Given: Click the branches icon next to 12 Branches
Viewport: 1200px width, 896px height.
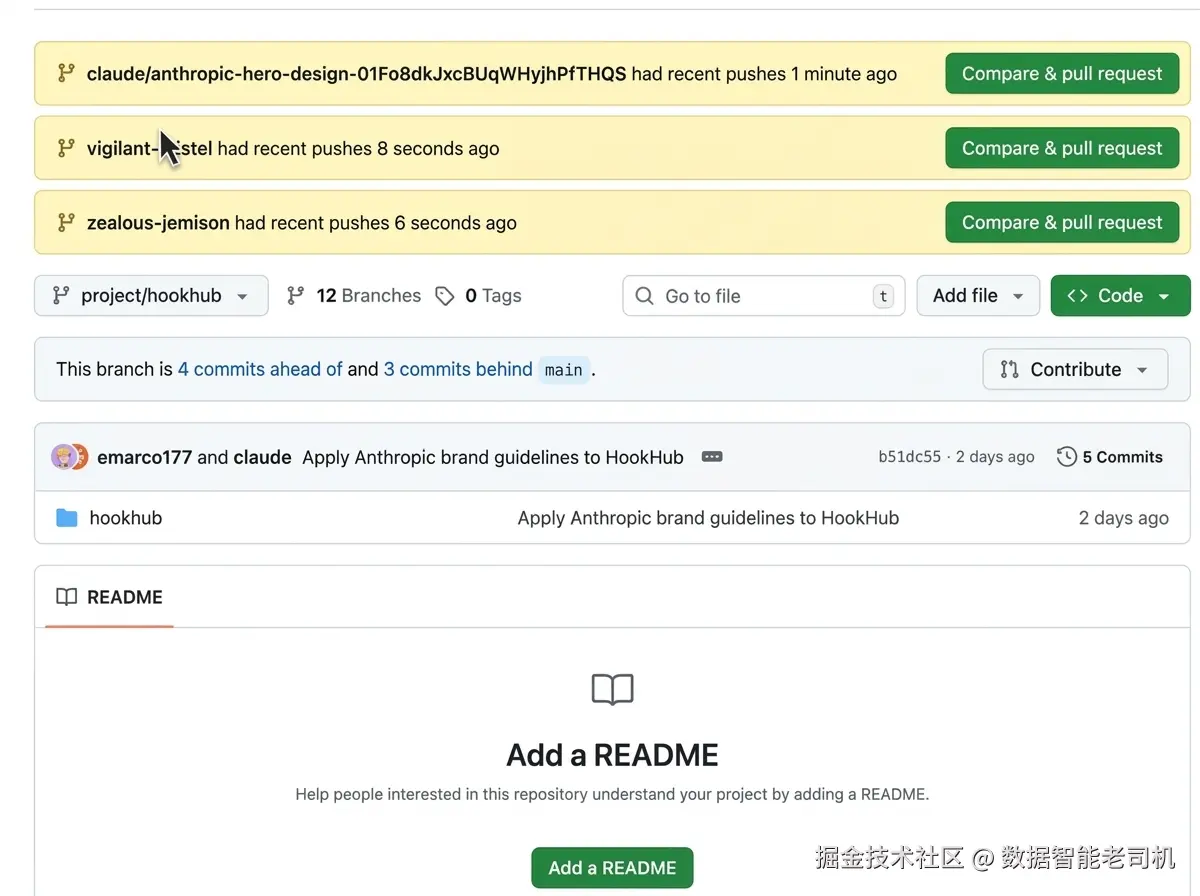Looking at the screenshot, I should pos(295,296).
